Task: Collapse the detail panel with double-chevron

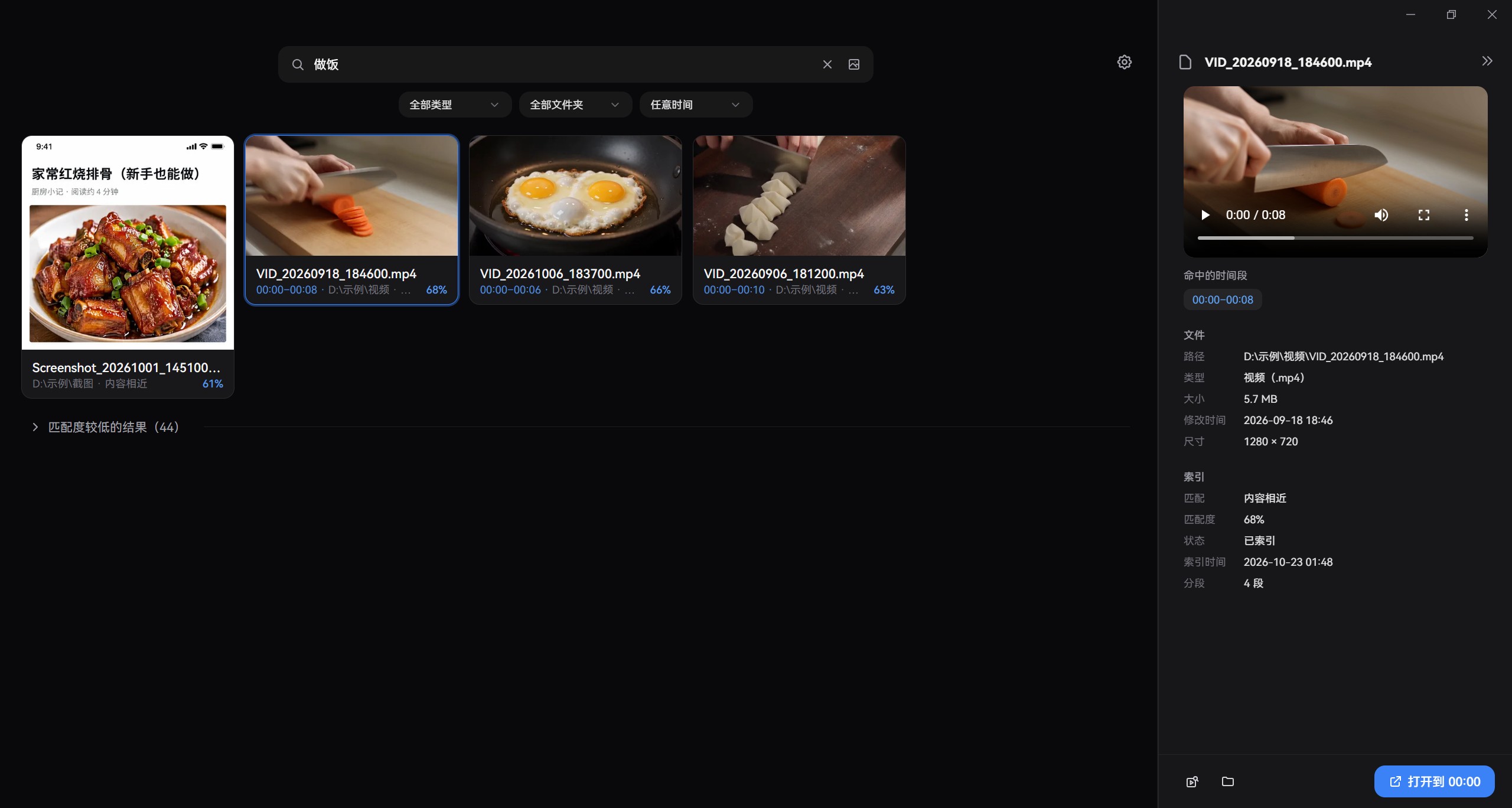Action: [x=1487, y=61]
